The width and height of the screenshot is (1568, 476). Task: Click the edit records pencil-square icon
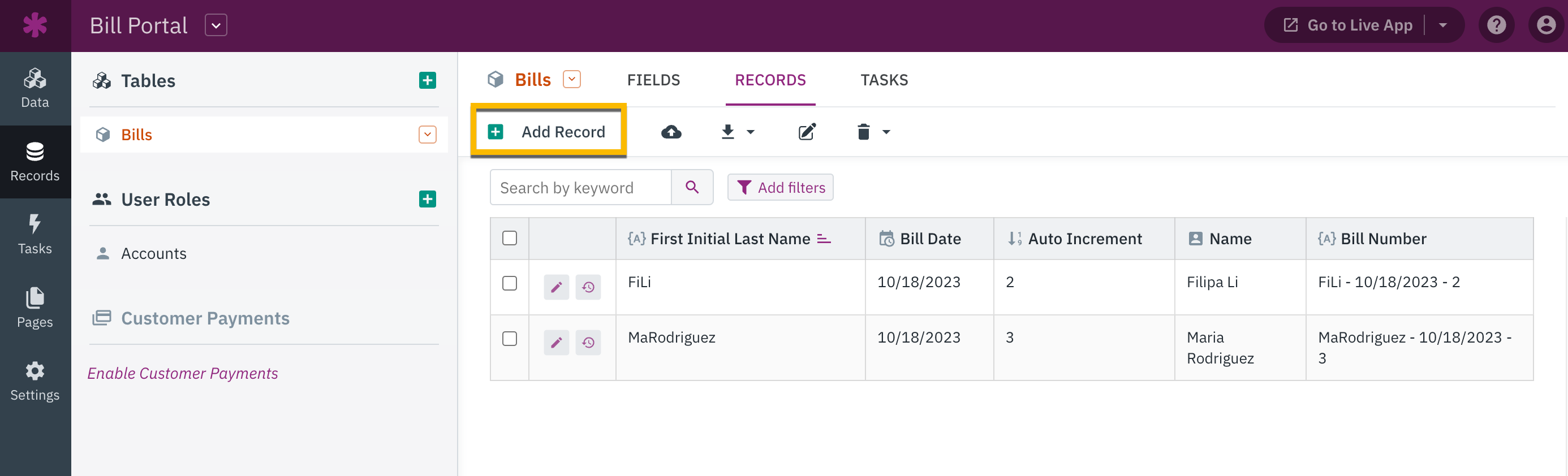[807, 132]
